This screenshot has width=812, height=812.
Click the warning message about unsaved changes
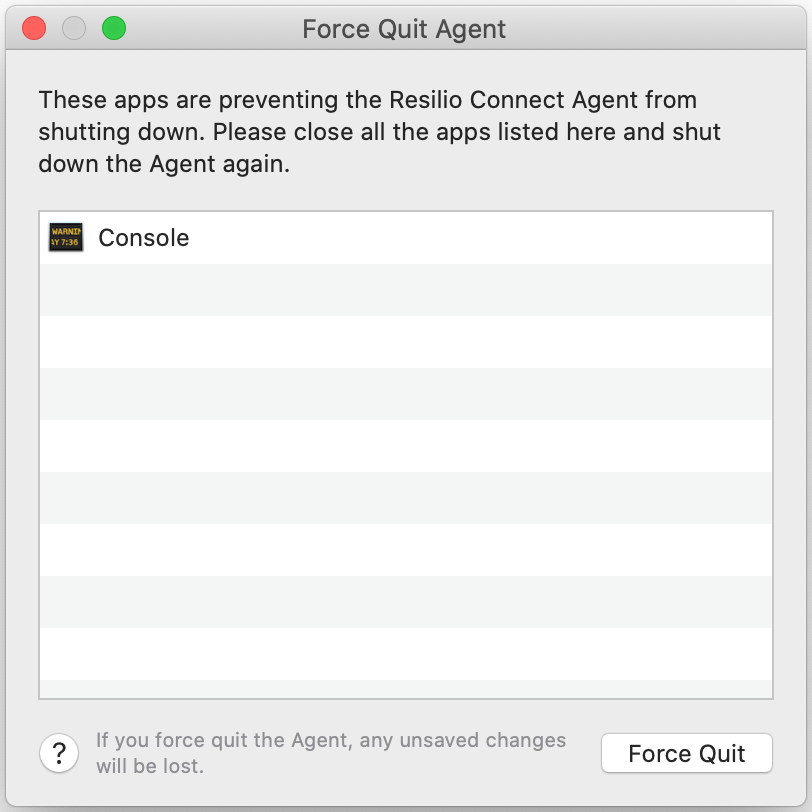pyautogui.click(x=330, y=752)
